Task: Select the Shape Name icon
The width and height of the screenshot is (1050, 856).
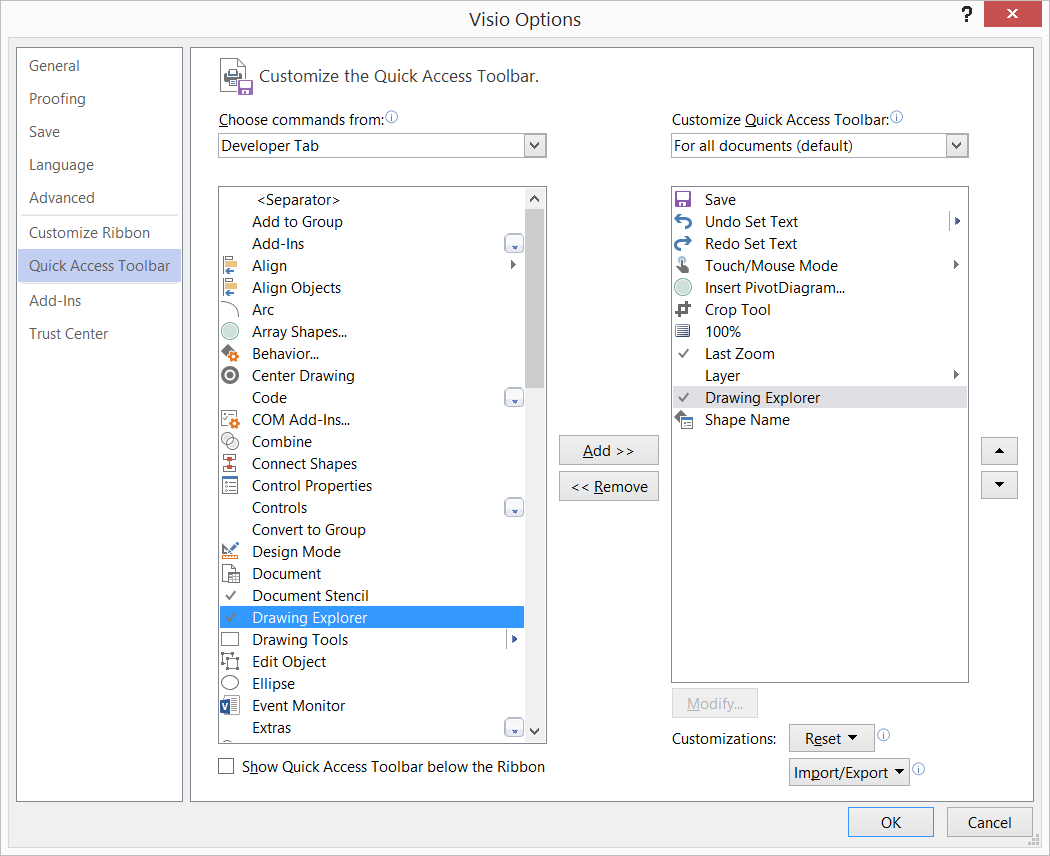Action: (x=684, y=419)
